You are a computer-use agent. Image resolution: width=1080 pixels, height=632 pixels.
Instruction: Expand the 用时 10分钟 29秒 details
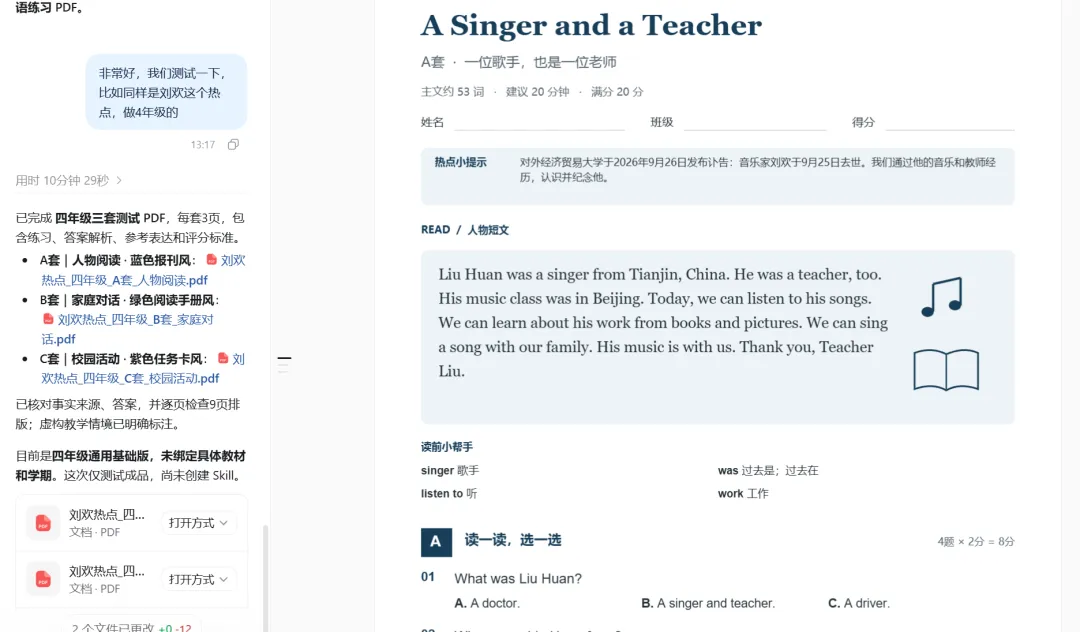coord(69,180)
